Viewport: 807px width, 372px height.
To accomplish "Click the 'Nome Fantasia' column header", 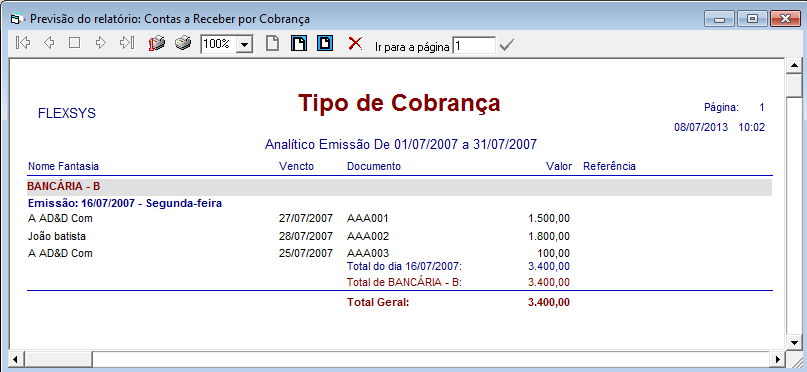I will pyautogui.click(x=63, y=166).
